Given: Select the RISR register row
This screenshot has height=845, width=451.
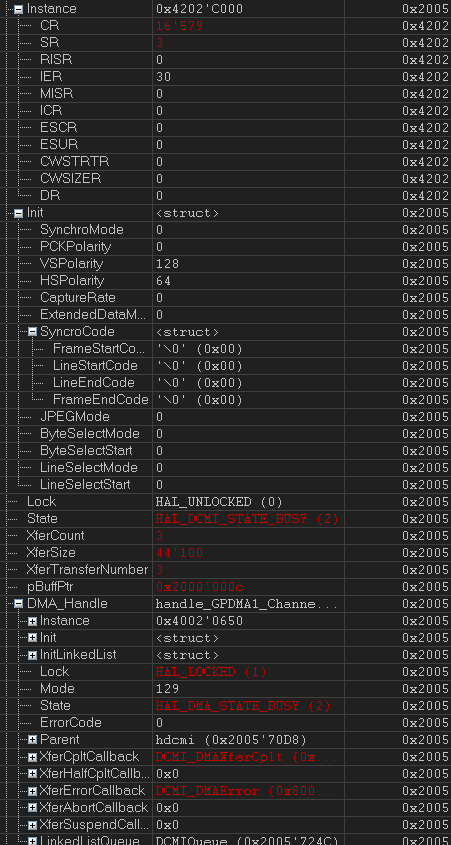Looking at the screenshot, I should pos(225,59).
